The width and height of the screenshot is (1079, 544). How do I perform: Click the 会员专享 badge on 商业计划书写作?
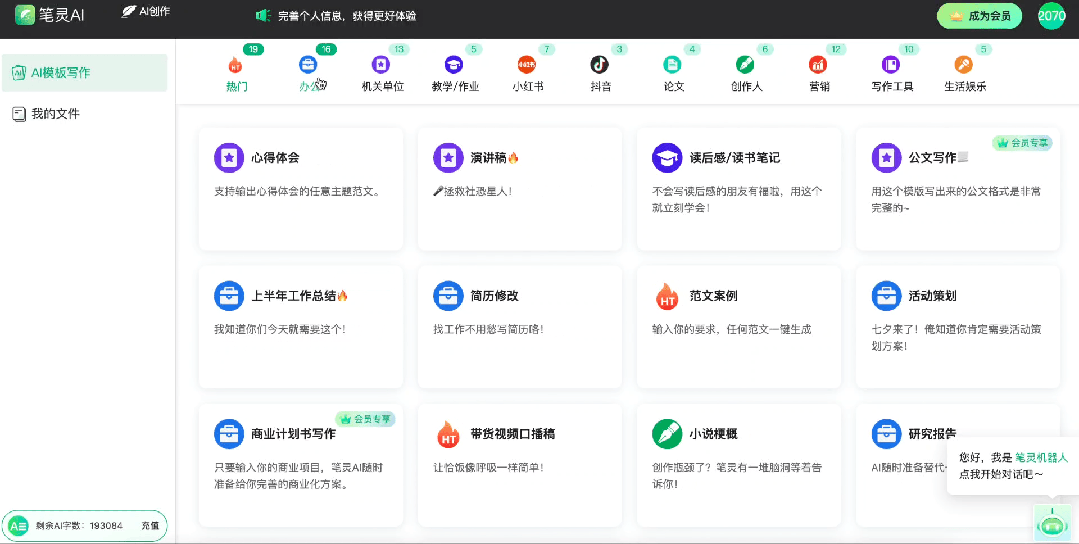click(x=365, y=418)
